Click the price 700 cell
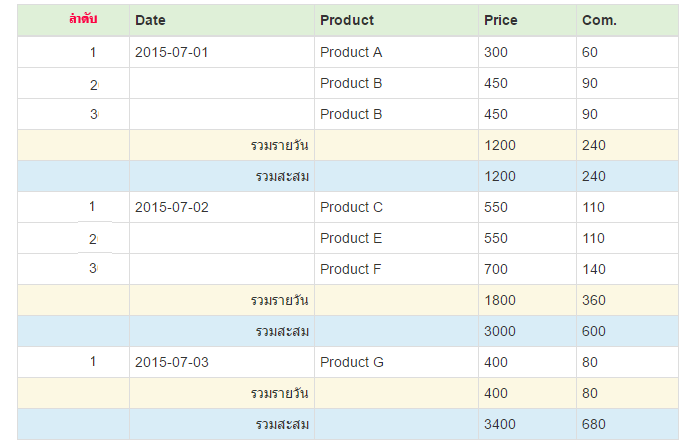 (496, 269)
